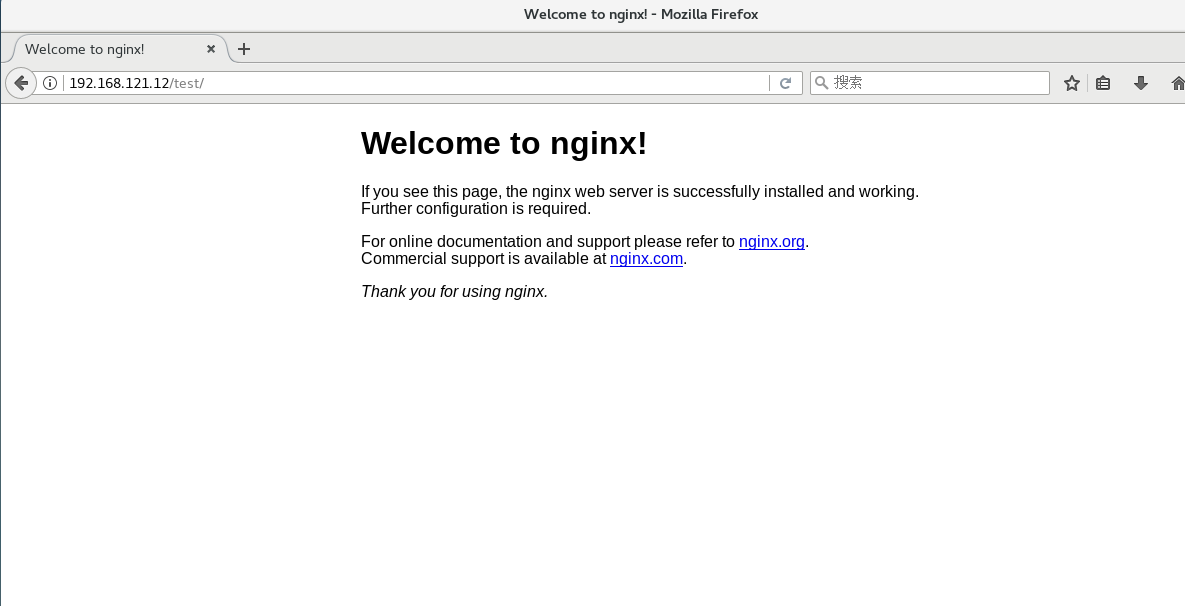Click the Mozilla Firefox window title bar
The image size is (1185, 606).
[592, 14]
